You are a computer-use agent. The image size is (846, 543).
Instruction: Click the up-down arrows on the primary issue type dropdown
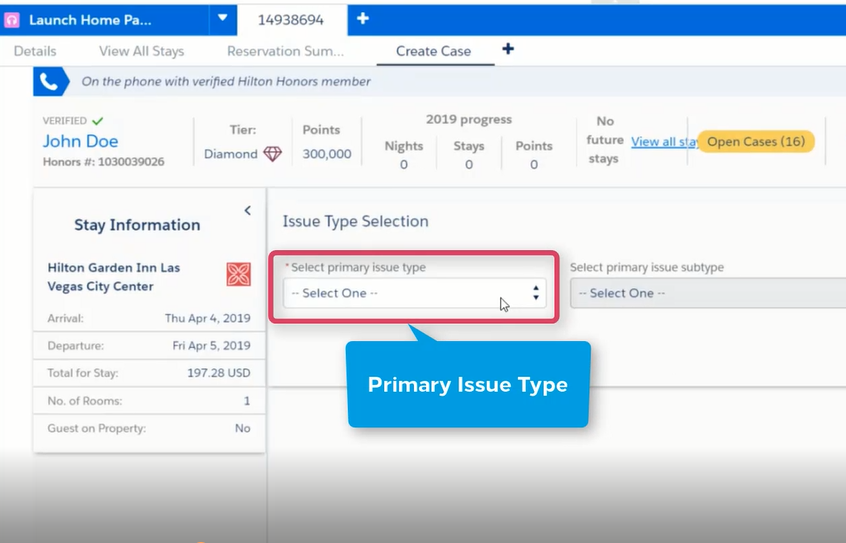tap(536, 293)
